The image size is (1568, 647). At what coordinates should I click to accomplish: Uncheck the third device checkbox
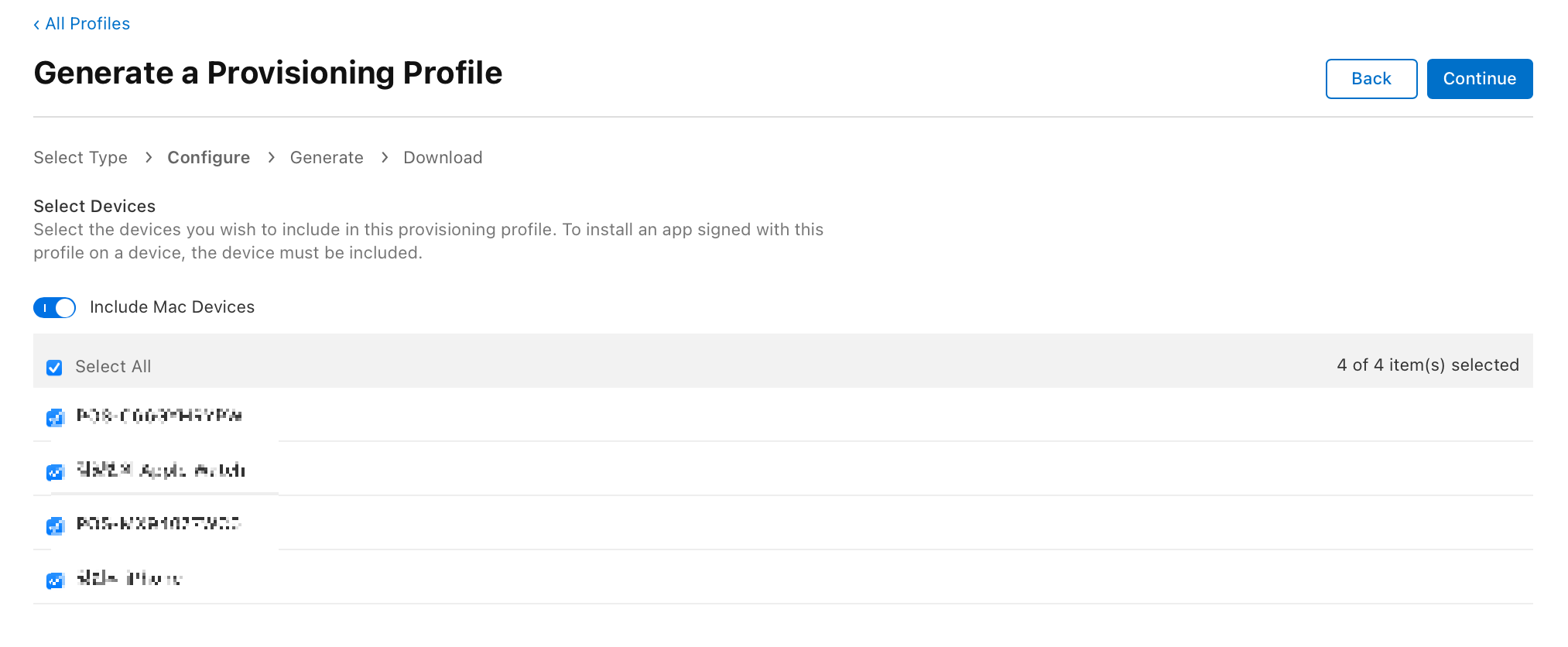[54, 526]
